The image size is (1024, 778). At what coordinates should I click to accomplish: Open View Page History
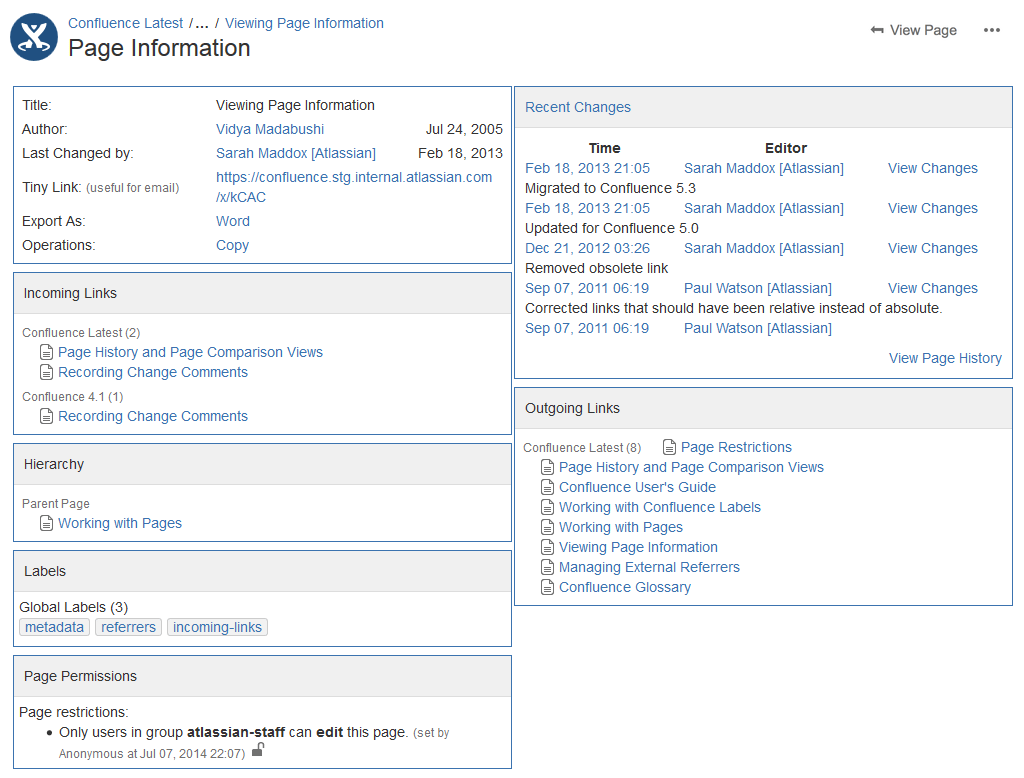pos(945,358)
